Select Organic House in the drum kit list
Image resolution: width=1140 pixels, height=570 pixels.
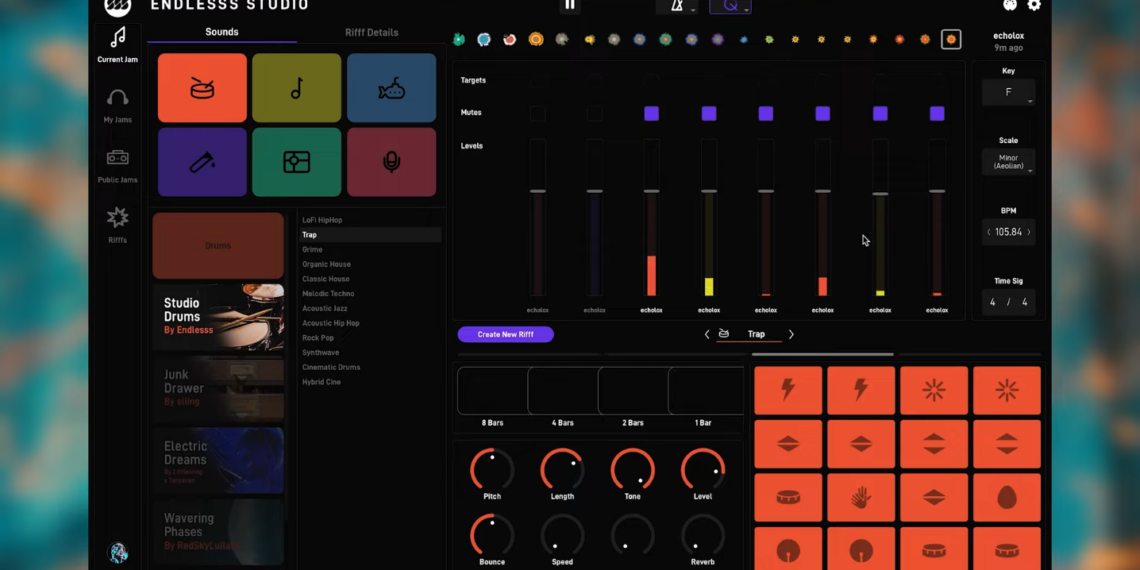pyautogui.click(x=326, y=264)
